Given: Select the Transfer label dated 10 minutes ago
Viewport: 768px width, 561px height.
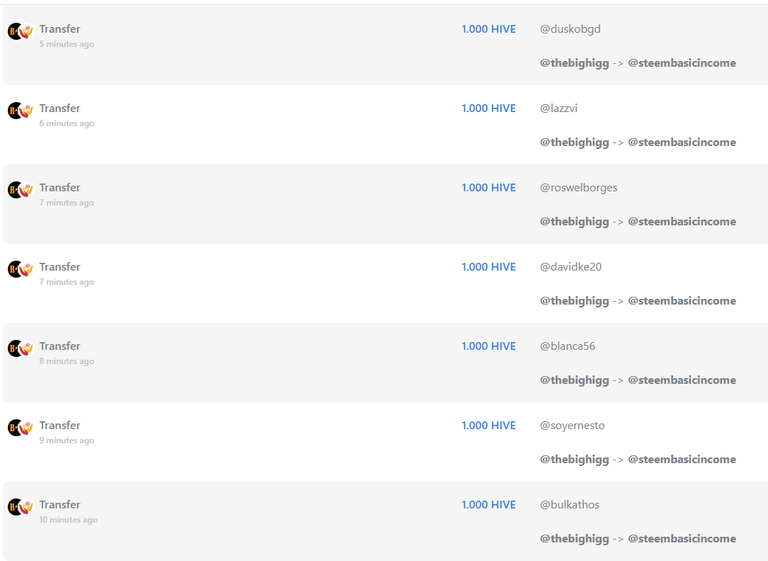Looking at the screenshot, I should coord(60,505).
